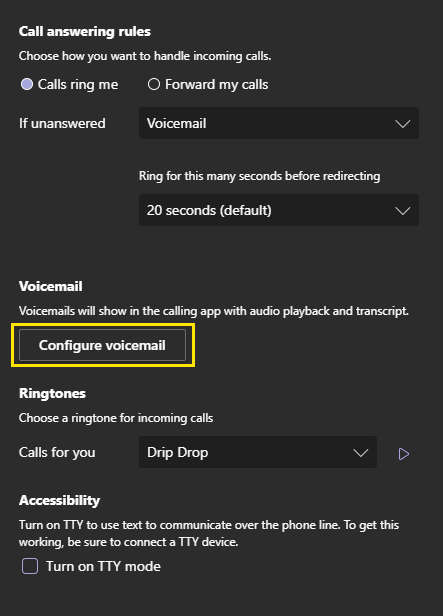Click the Accessibility section heading

(59, 500)
